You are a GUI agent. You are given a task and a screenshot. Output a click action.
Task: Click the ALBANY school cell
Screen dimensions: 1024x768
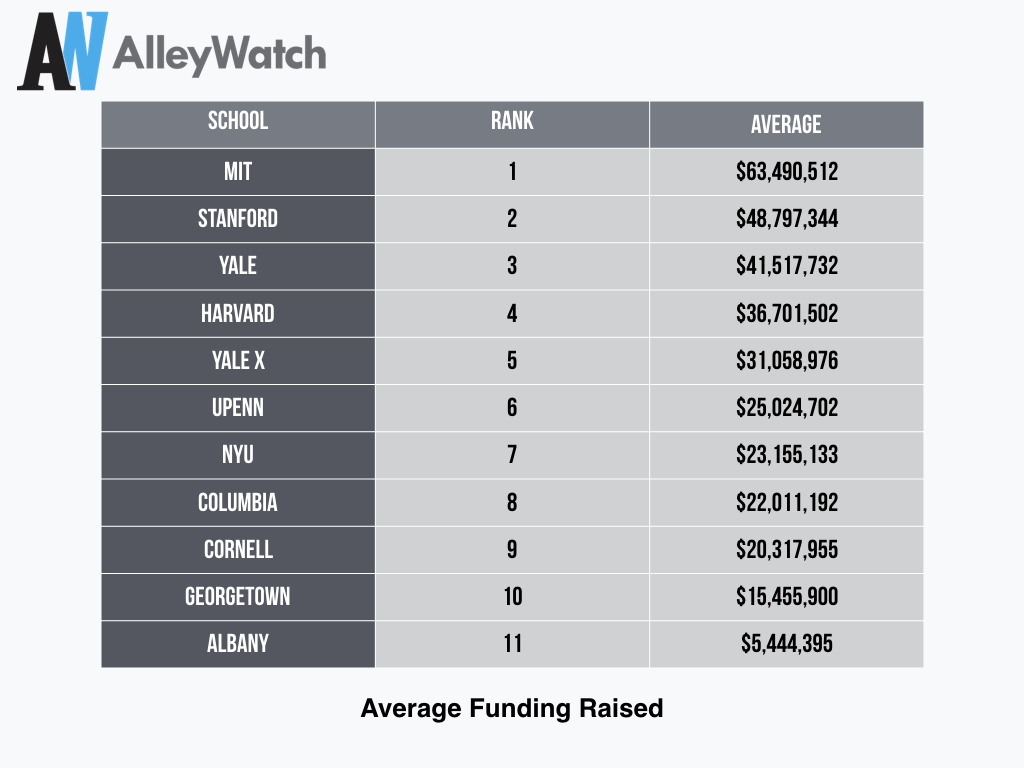point(238,644)
